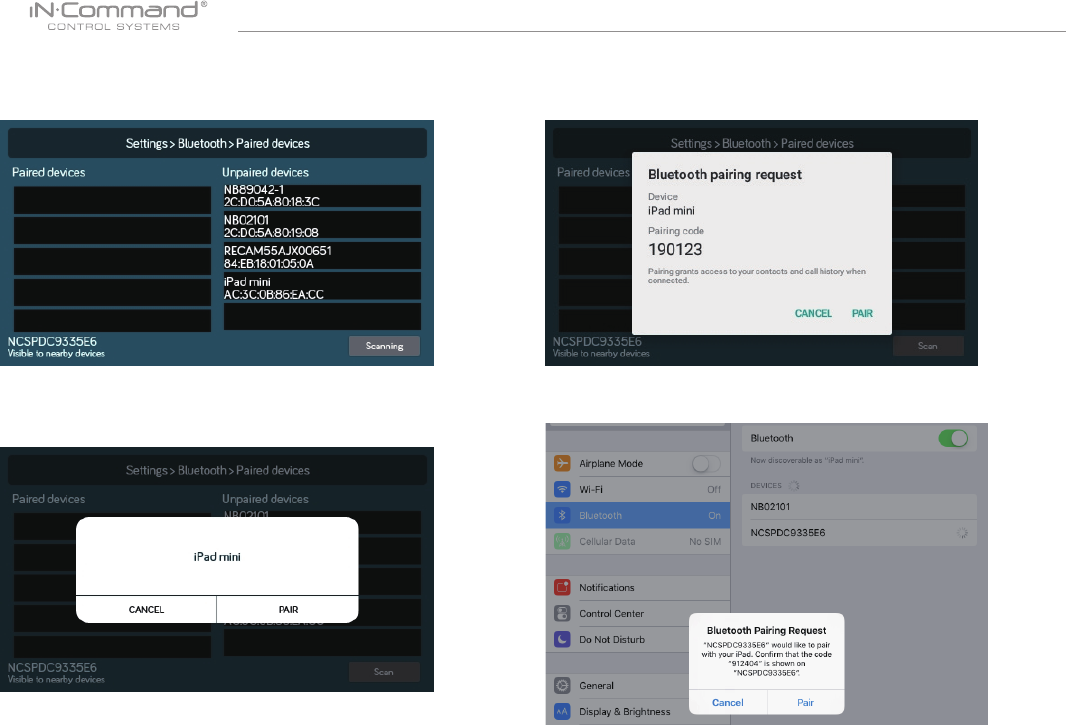
Task: Click the General gear icon
Action: point(562,686)
